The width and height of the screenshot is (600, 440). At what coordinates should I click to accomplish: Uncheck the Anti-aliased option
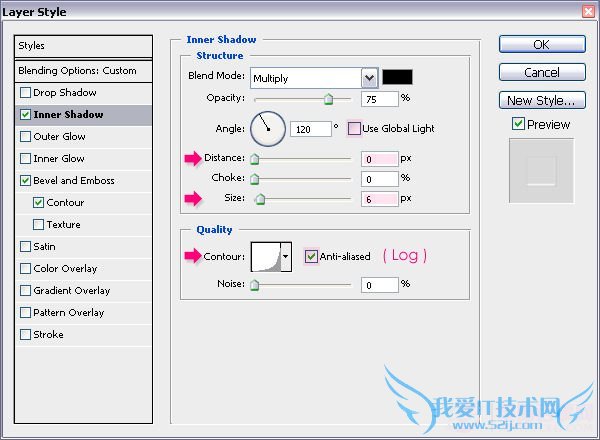[311, 256]
